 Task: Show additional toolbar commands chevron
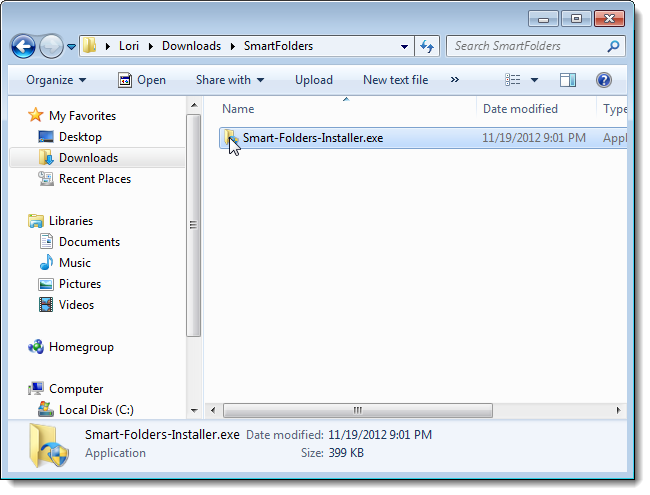(x=455, y=80)
